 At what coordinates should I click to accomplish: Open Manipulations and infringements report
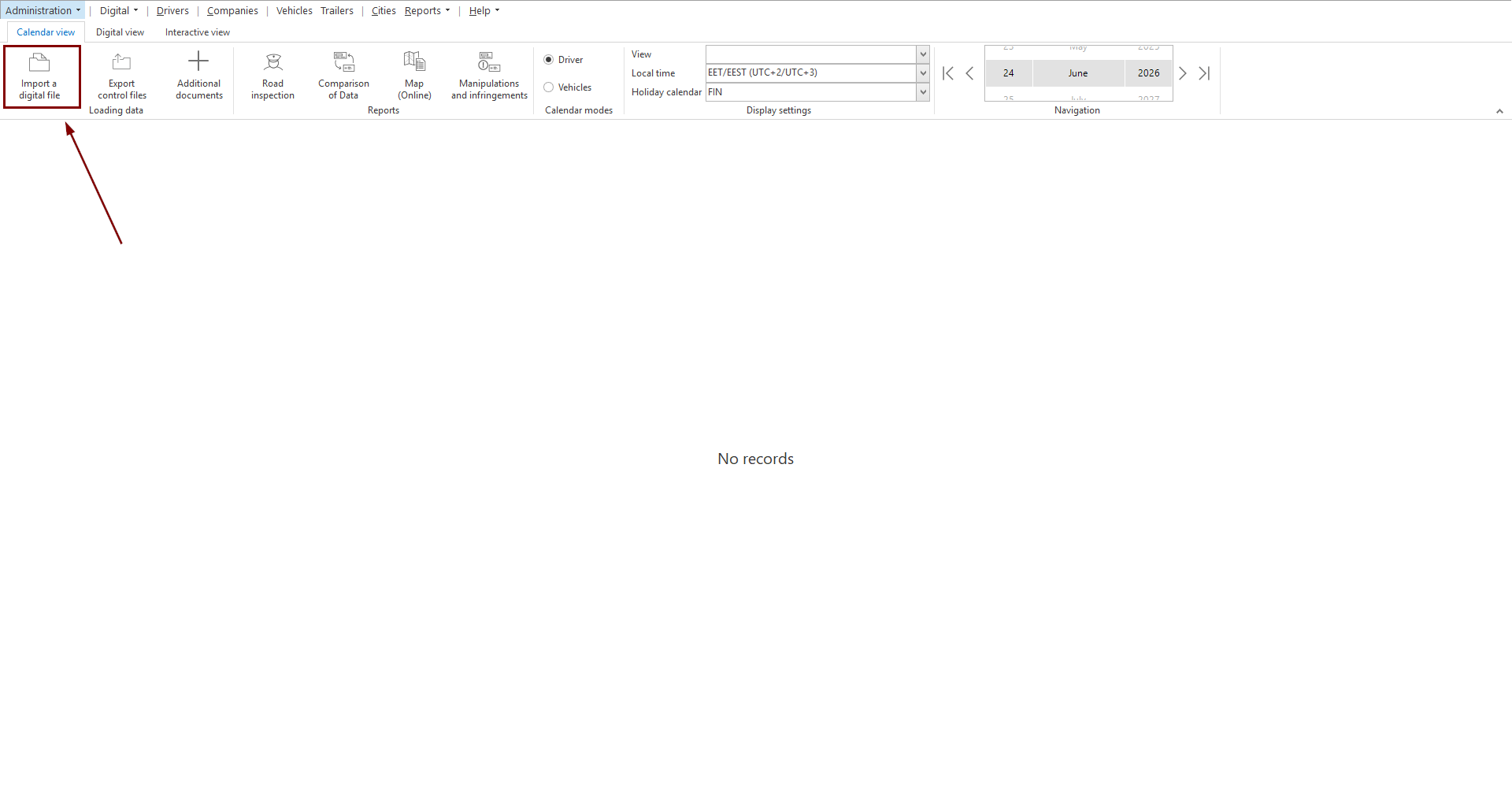(x=489, y=76)
